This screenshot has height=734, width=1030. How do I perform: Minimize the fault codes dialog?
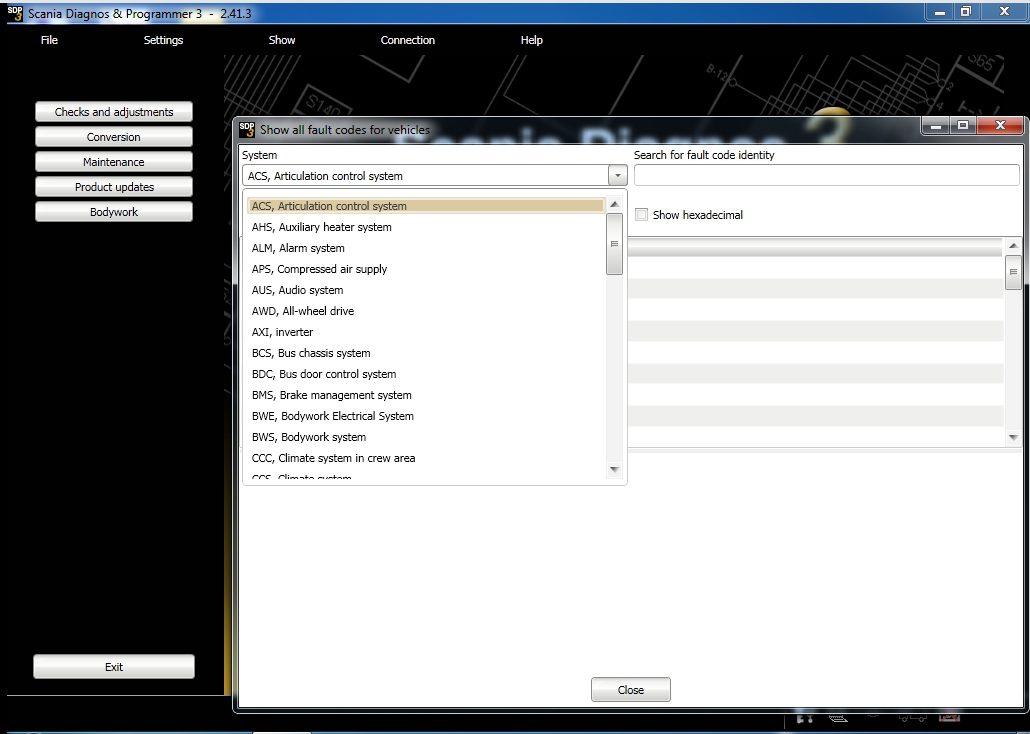tap(937, 125)
